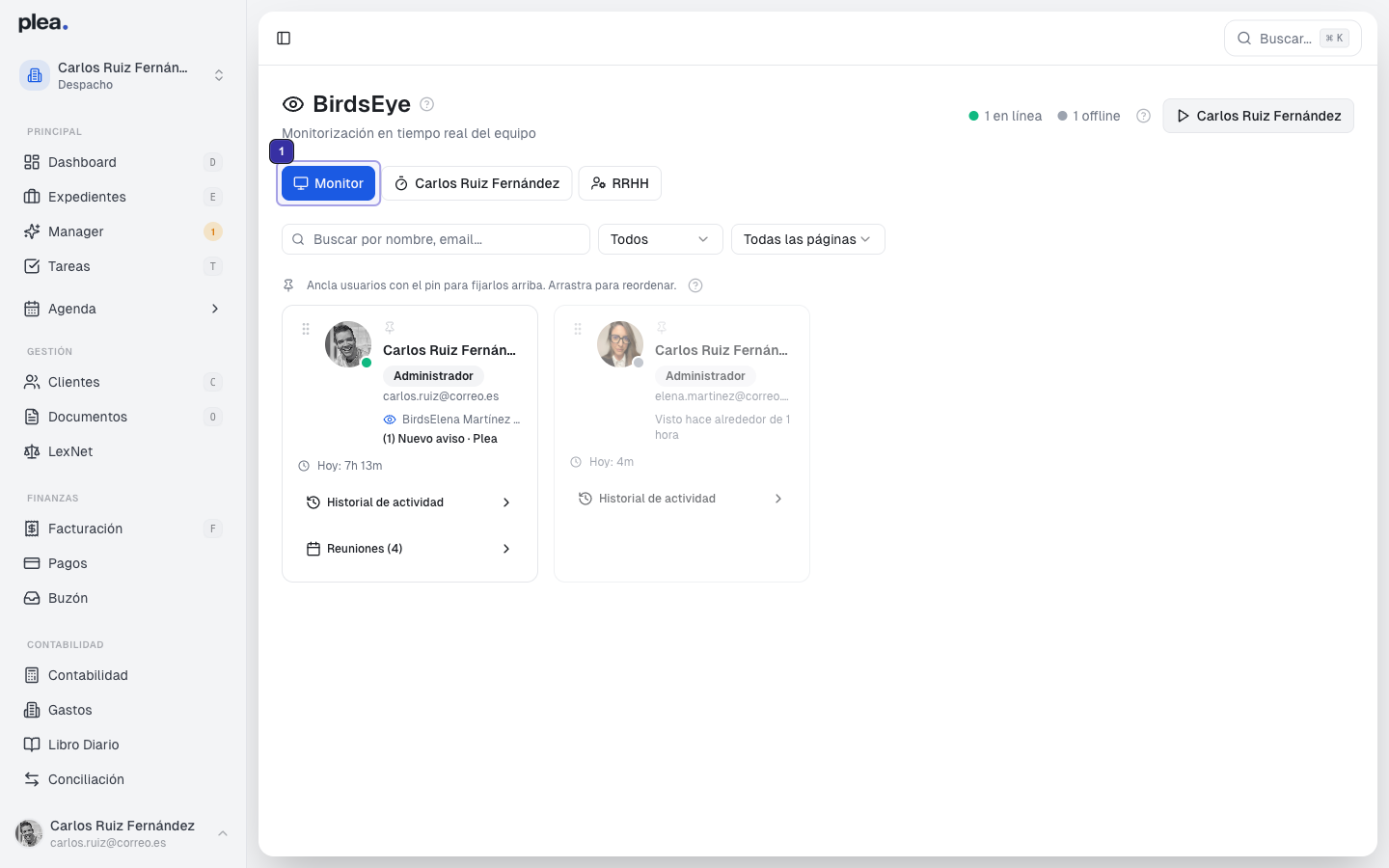
Task: Open Manager in the sidebar
Action: (x=123, y=231)
